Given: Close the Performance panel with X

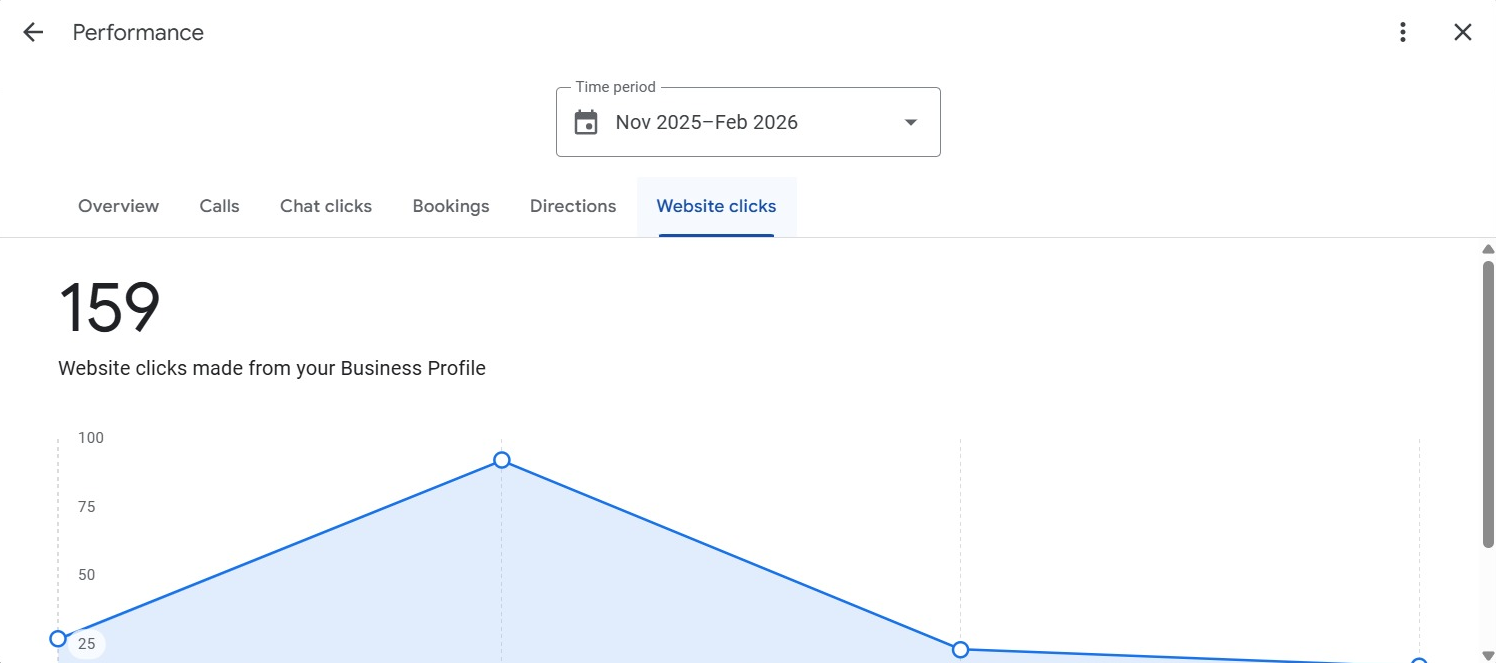Looking at the screenshot, I should pos(1462,32).
